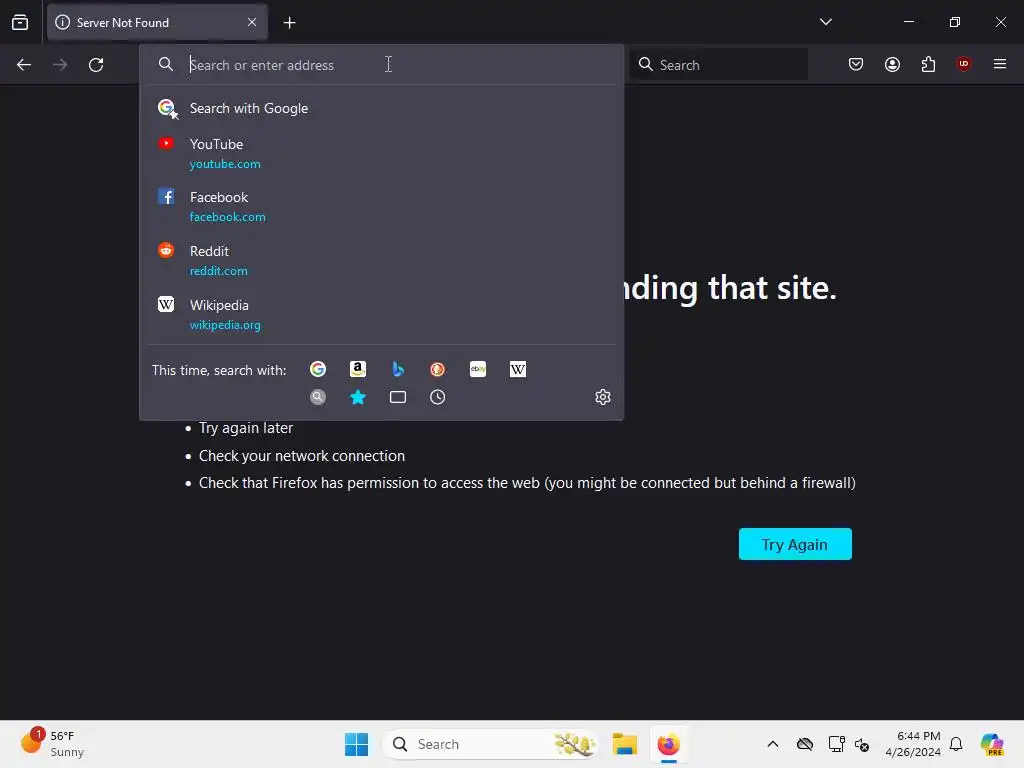The image size is (1024, 768).
Task: Click the Try Again button
Action: 795,544
